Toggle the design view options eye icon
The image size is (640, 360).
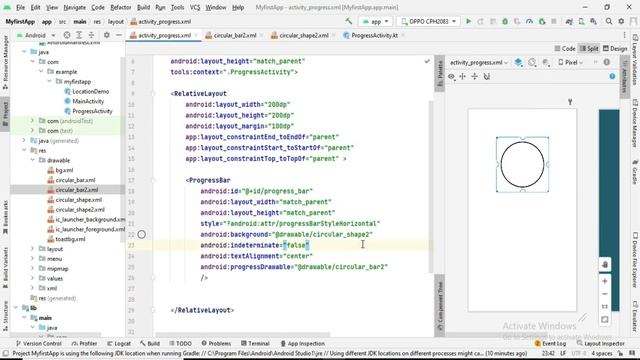(451, 76)
